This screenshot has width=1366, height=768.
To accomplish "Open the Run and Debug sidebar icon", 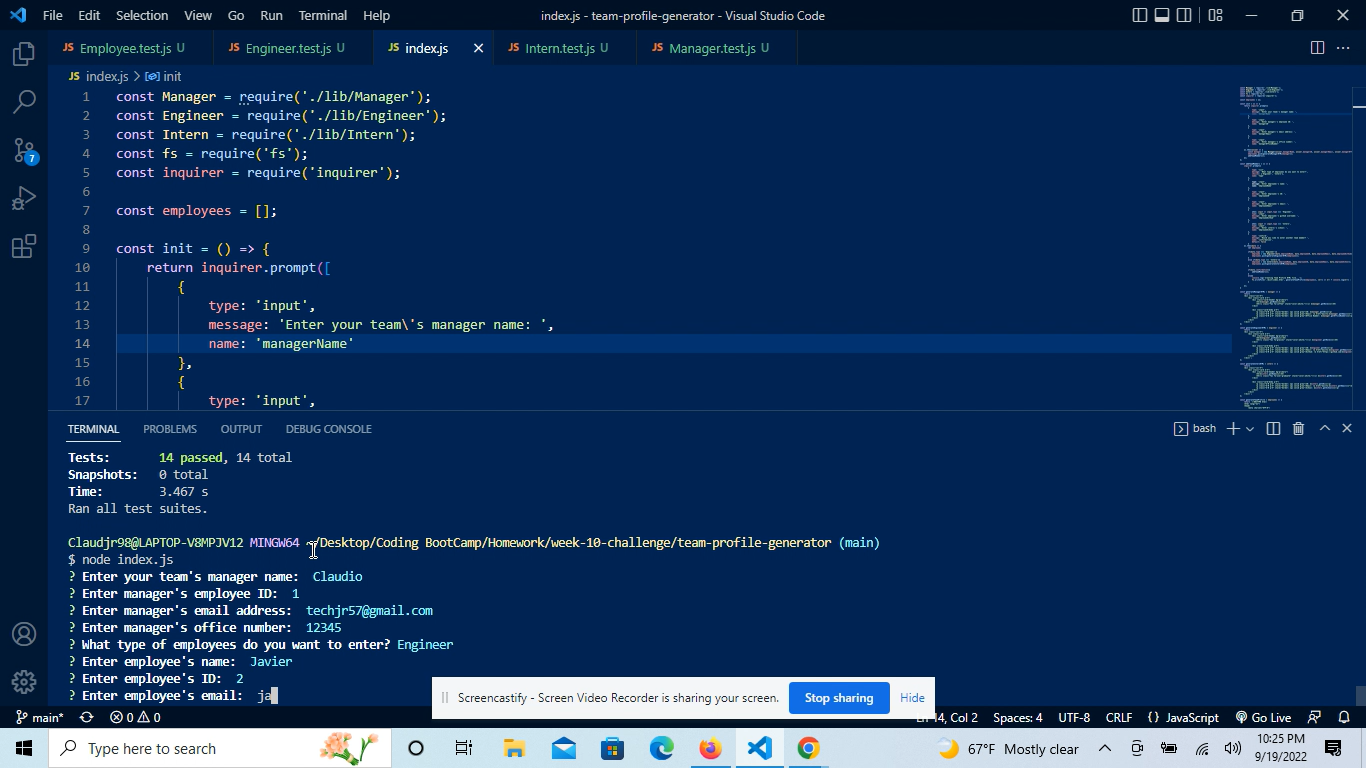I will (23, 198).
